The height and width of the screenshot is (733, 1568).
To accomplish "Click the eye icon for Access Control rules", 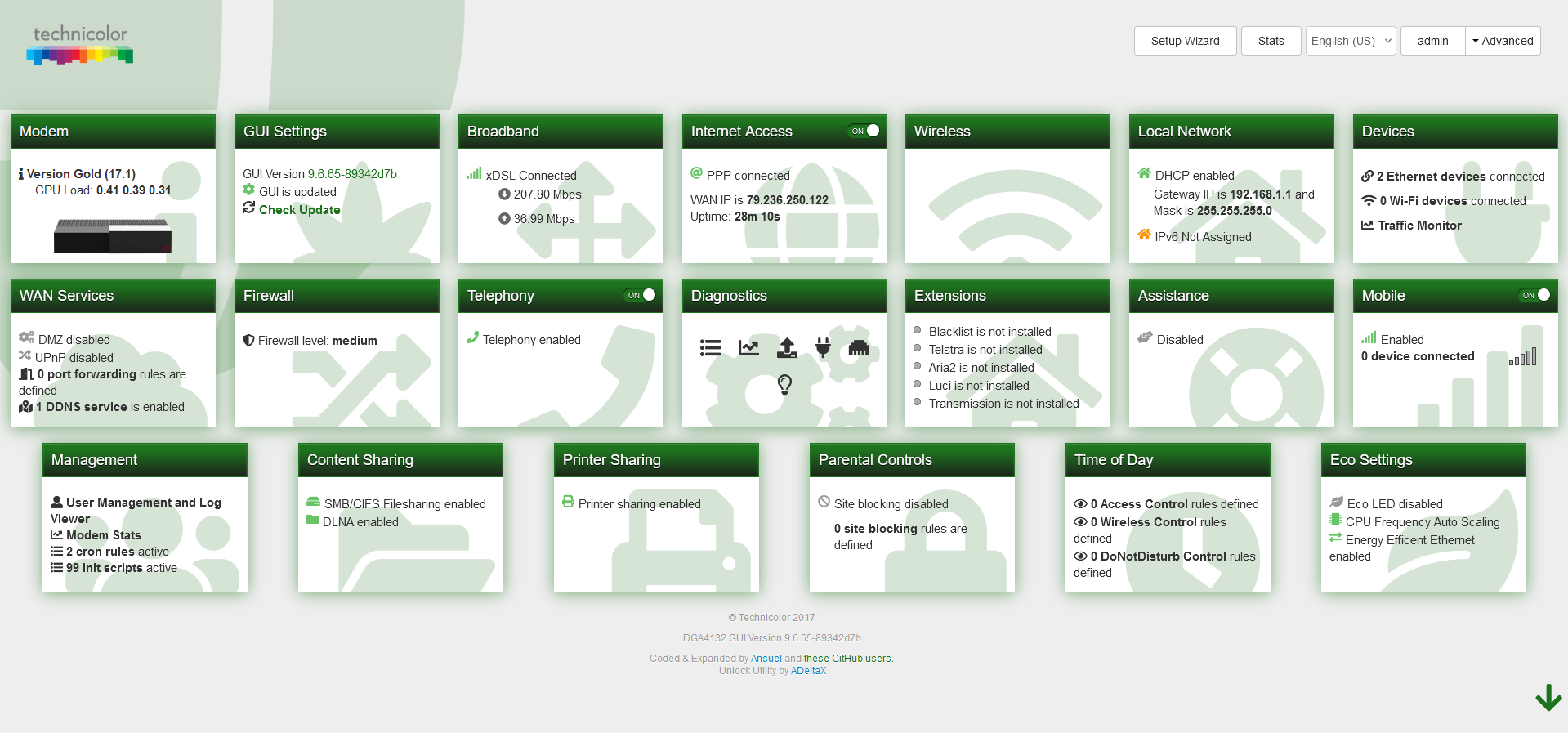I will coord(1080,504).
